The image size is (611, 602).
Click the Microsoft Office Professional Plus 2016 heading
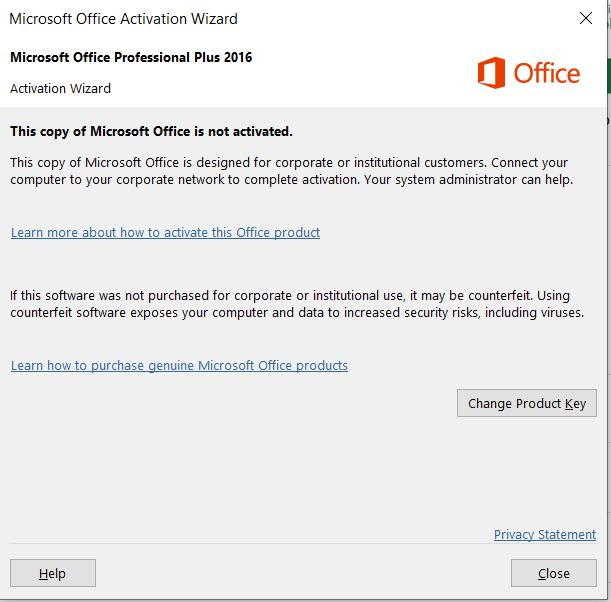click(131, 58)
